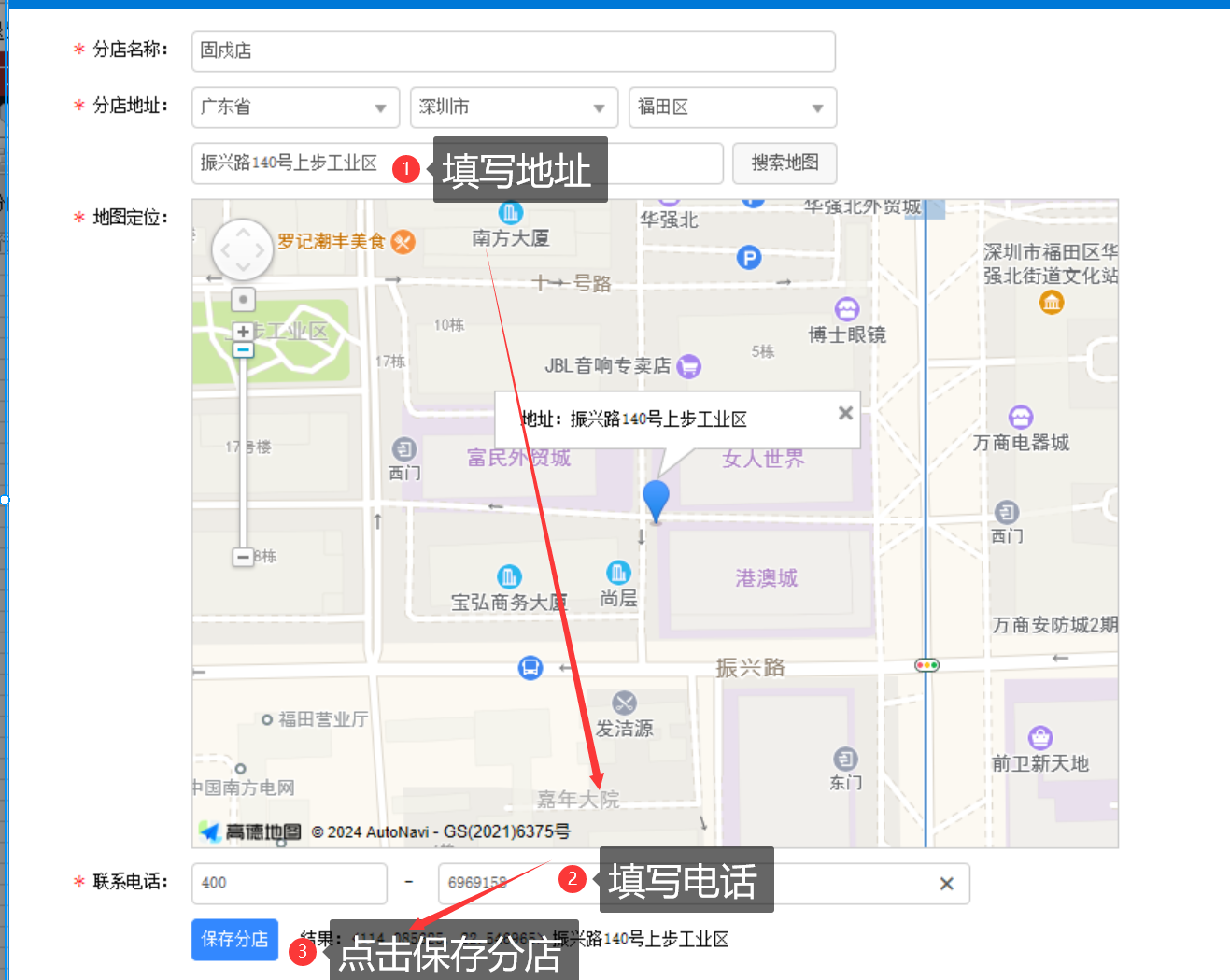The width and height of the screenshot is (1230, 980).
Task: Open the 深圳市 city dropdown
Action: (x=514, y=107)
